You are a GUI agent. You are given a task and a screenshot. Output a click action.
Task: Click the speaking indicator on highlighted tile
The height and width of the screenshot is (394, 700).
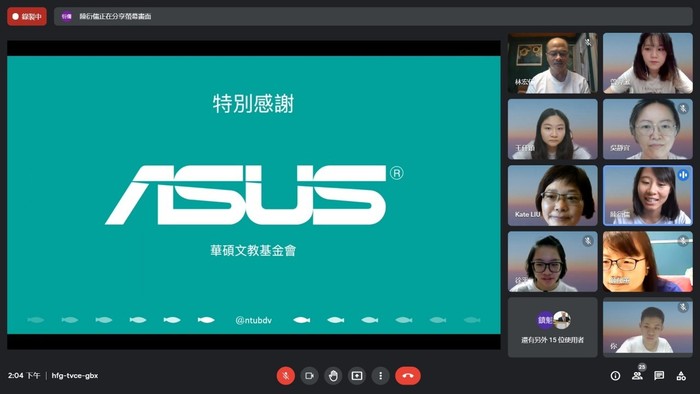pos(683,175)
